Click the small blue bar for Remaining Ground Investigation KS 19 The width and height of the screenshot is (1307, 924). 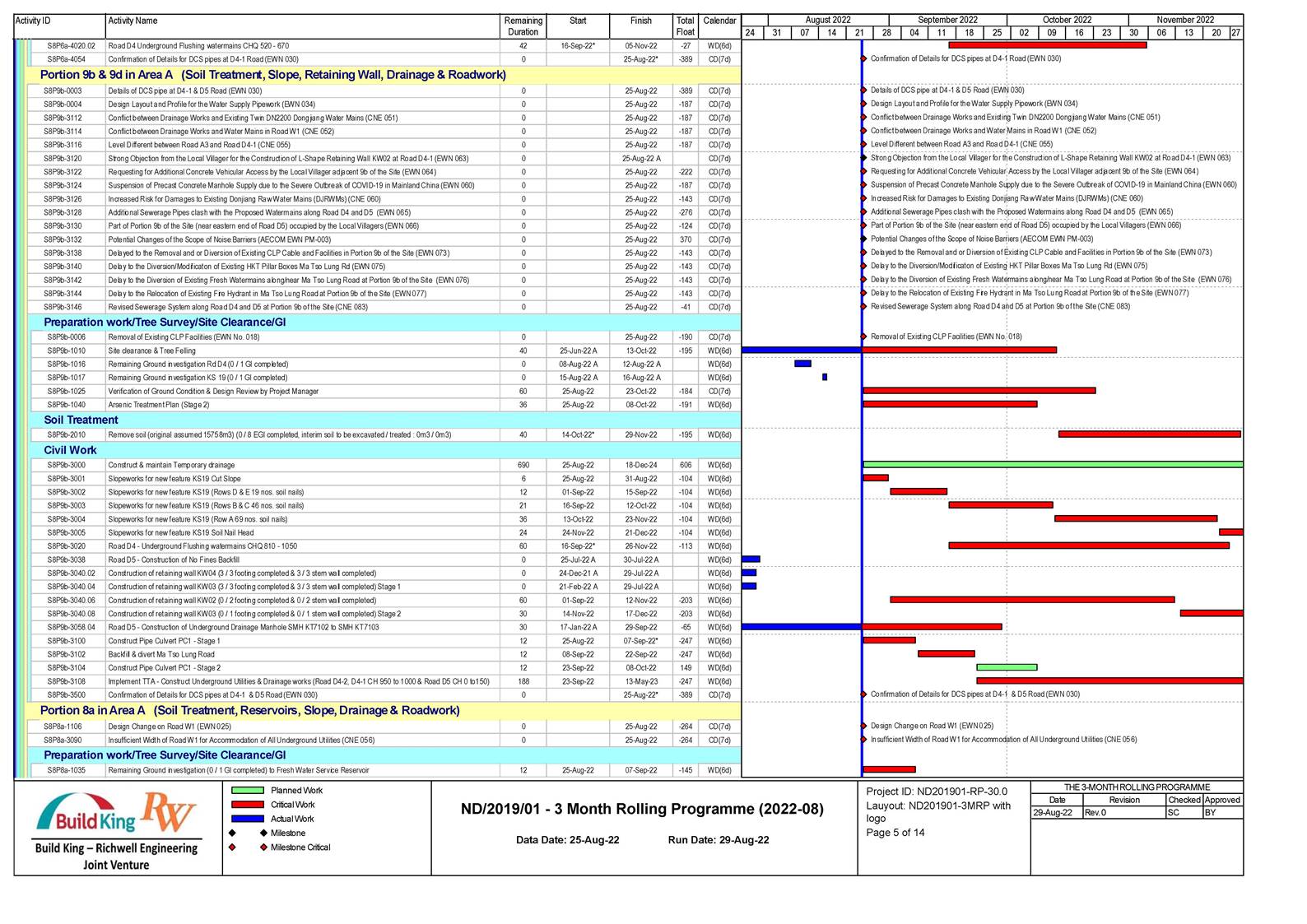click(x=825, y=378)
